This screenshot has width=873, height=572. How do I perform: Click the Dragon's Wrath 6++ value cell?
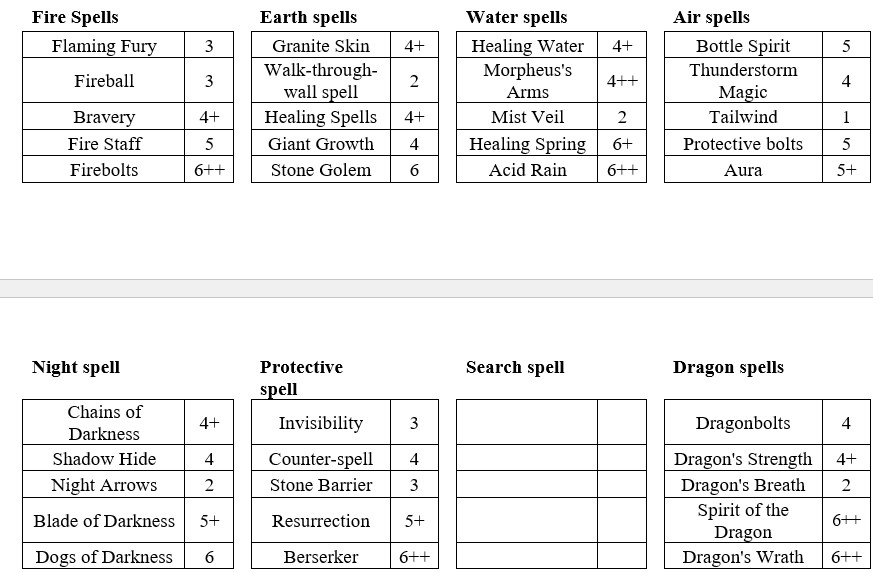tap(846, 556)
